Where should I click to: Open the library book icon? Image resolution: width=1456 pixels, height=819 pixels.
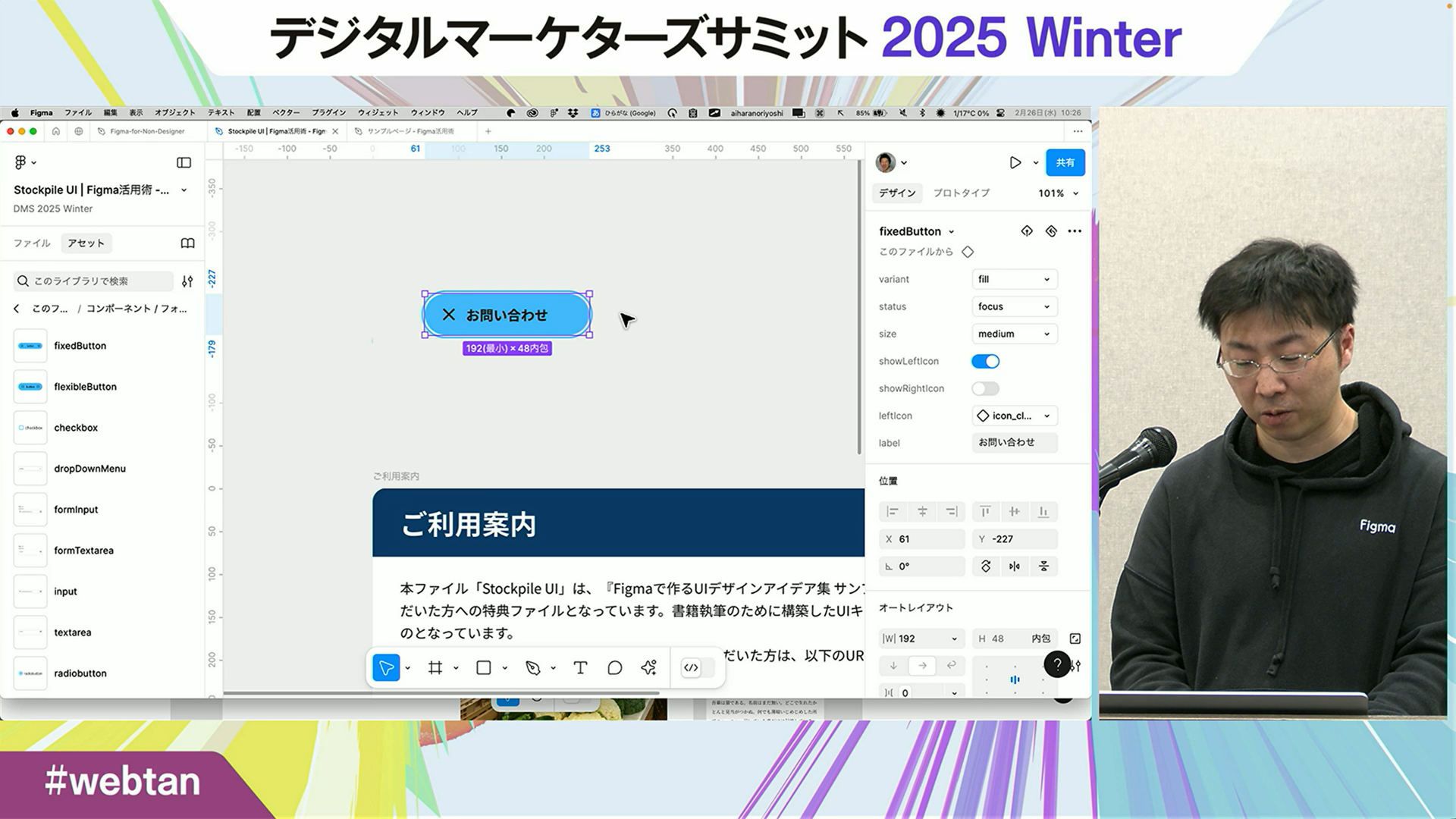pyautogui.click(x=187, y=243)
